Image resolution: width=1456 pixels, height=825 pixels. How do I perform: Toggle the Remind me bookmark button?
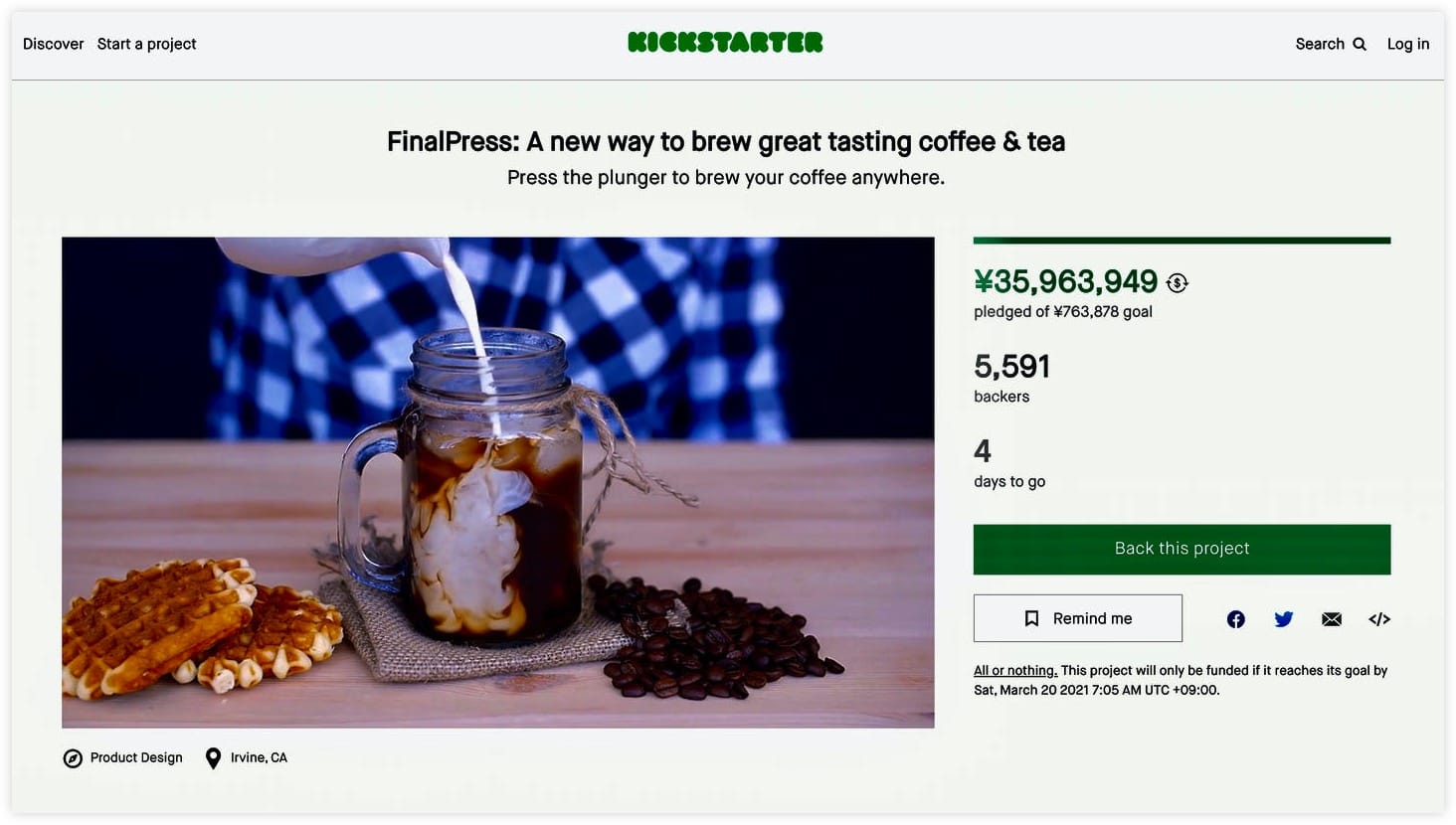coord(1078,618)
